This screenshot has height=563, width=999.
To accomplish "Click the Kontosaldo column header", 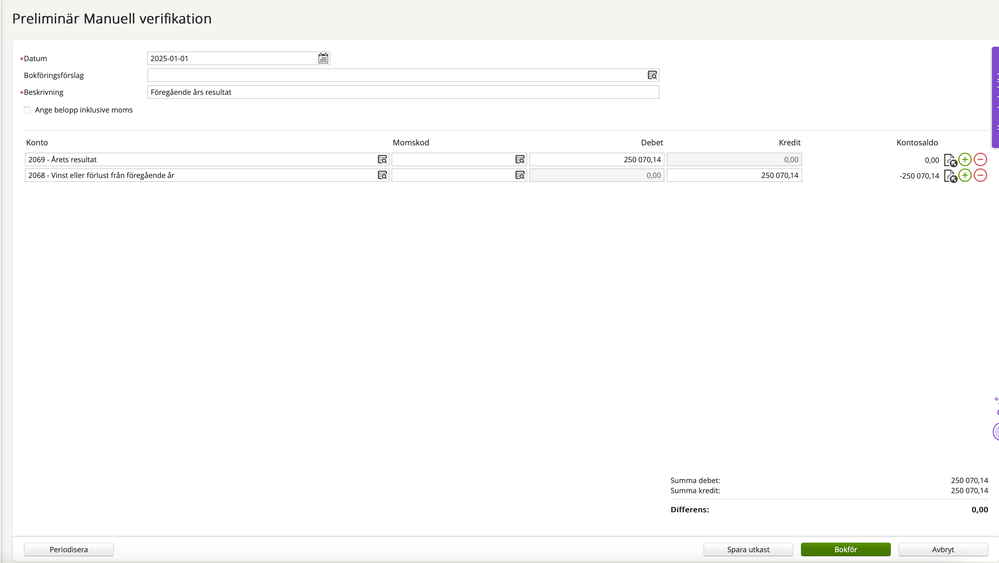I will point(917,143).
